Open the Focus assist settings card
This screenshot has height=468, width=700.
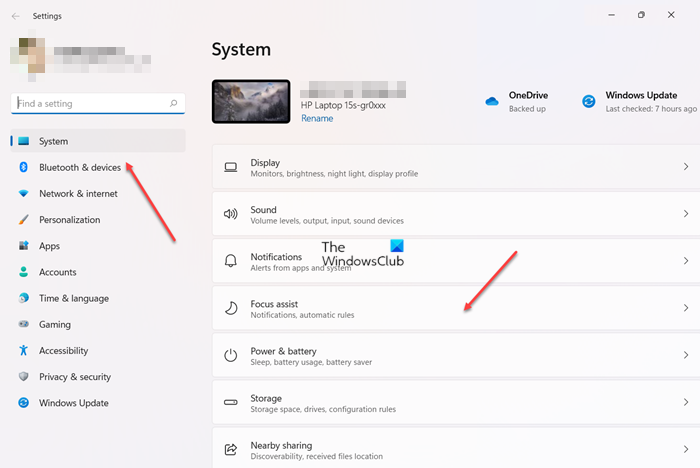[456, 308]
